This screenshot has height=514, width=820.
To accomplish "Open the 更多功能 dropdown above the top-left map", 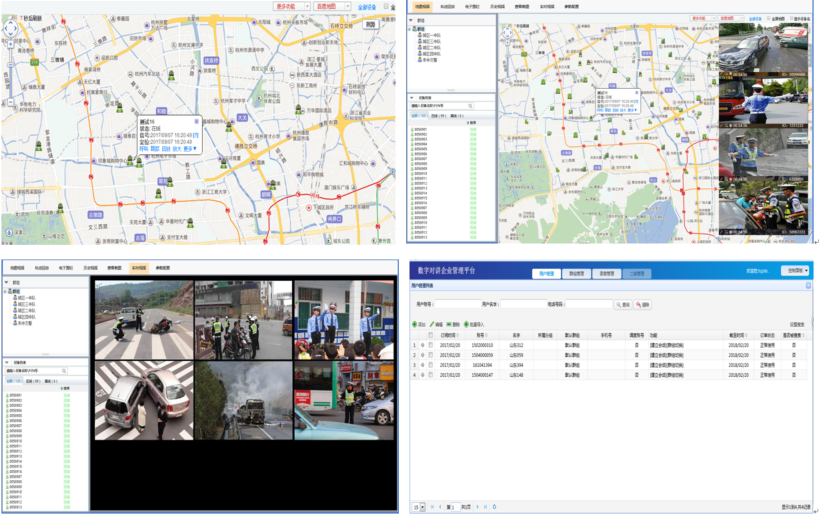I will tap(291, 6).
